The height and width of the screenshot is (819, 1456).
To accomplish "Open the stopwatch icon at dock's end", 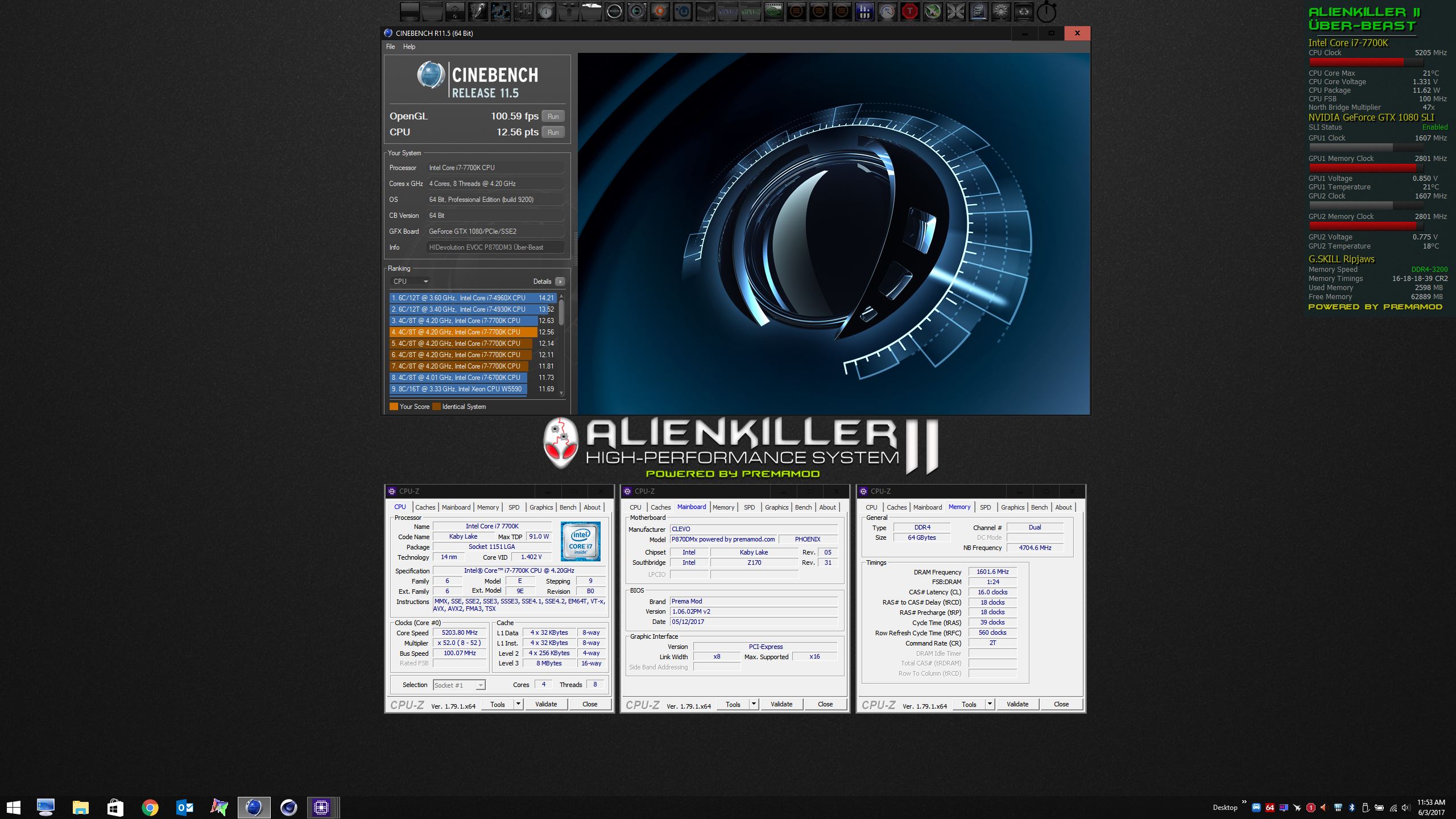I will (1046, 11).
